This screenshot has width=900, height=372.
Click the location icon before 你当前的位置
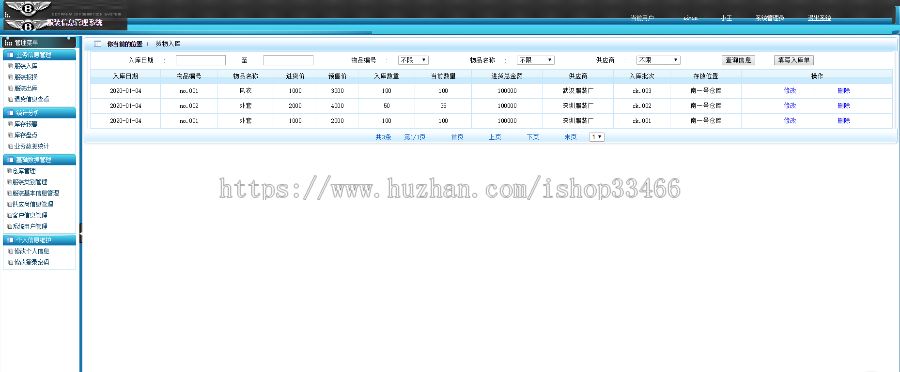pos(97,44)
